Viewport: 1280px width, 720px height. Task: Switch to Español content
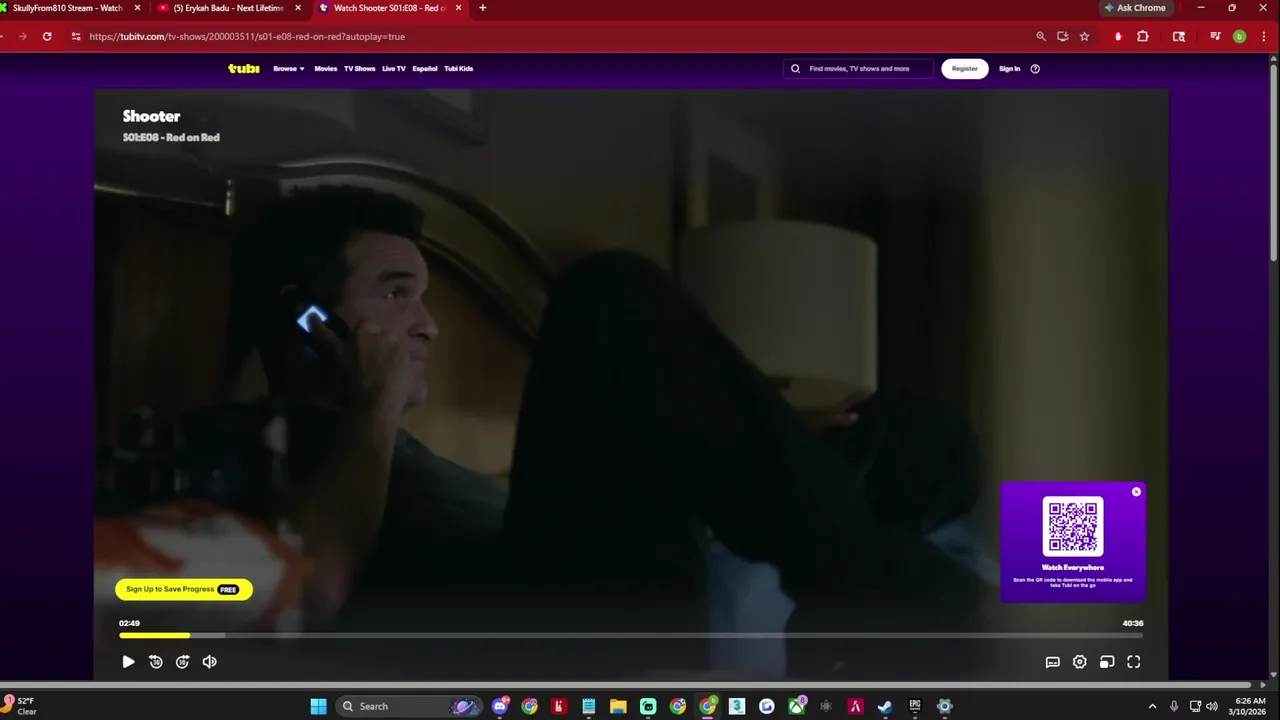425,69
